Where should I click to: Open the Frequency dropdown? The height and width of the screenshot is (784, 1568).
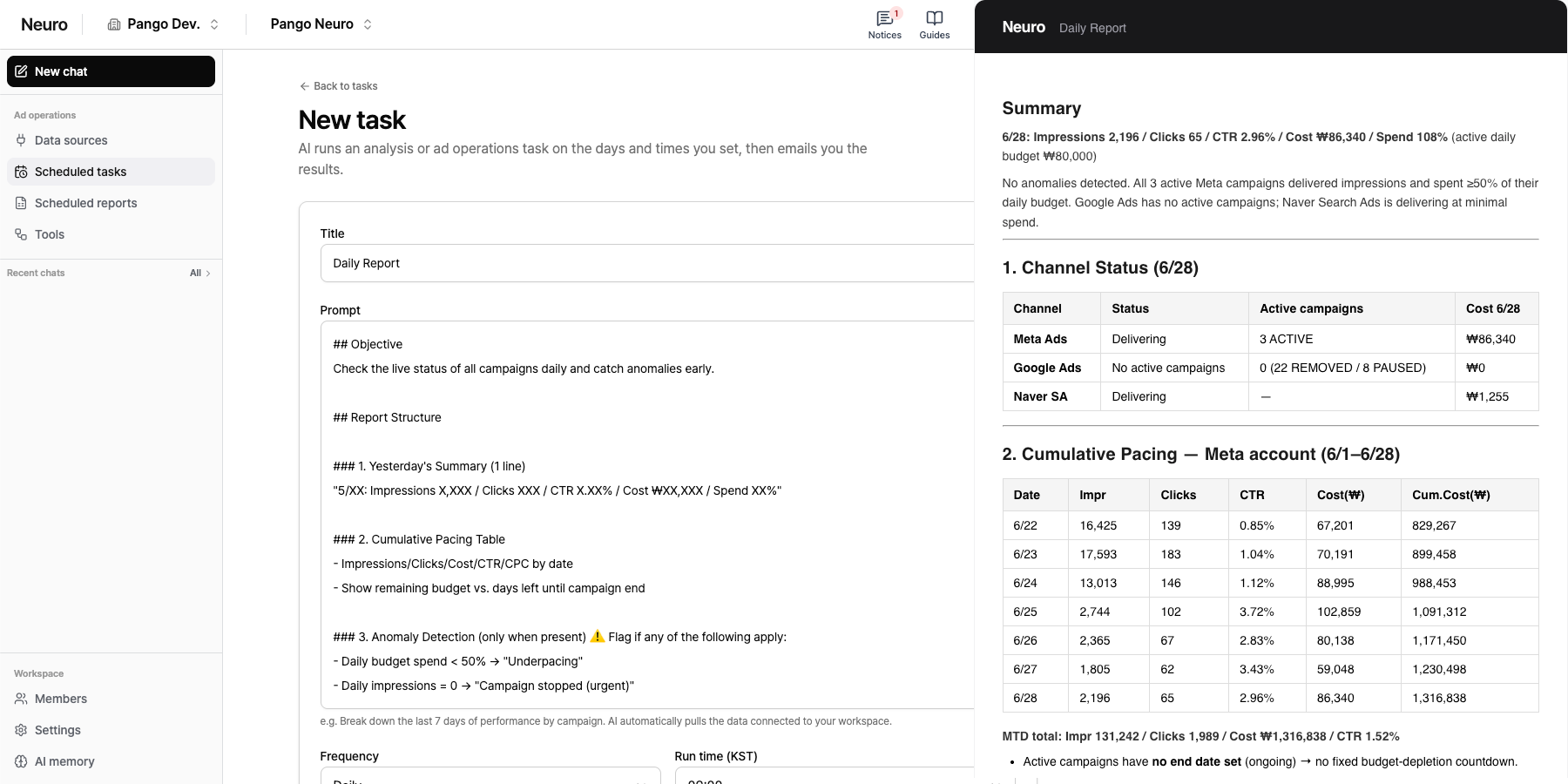click(x=490, y=775)
